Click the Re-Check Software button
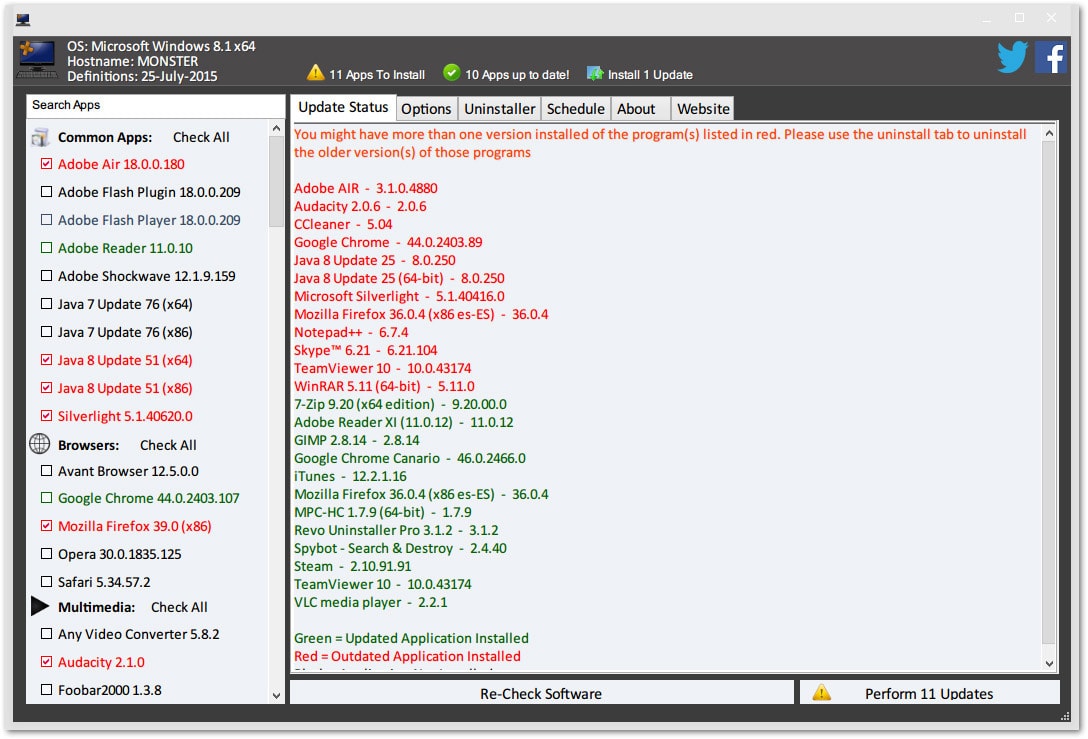 tap(541, 693)
